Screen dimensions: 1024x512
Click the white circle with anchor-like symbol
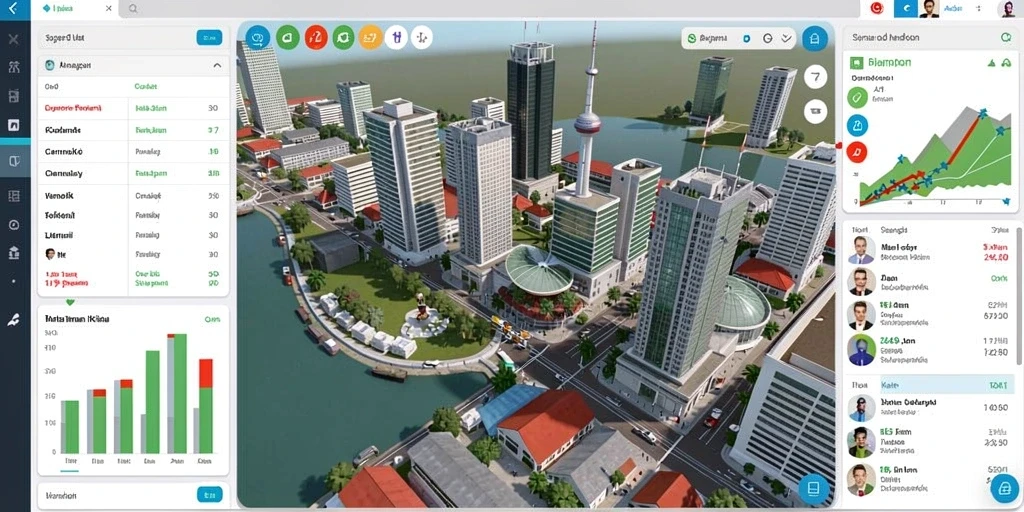[421, 37]
